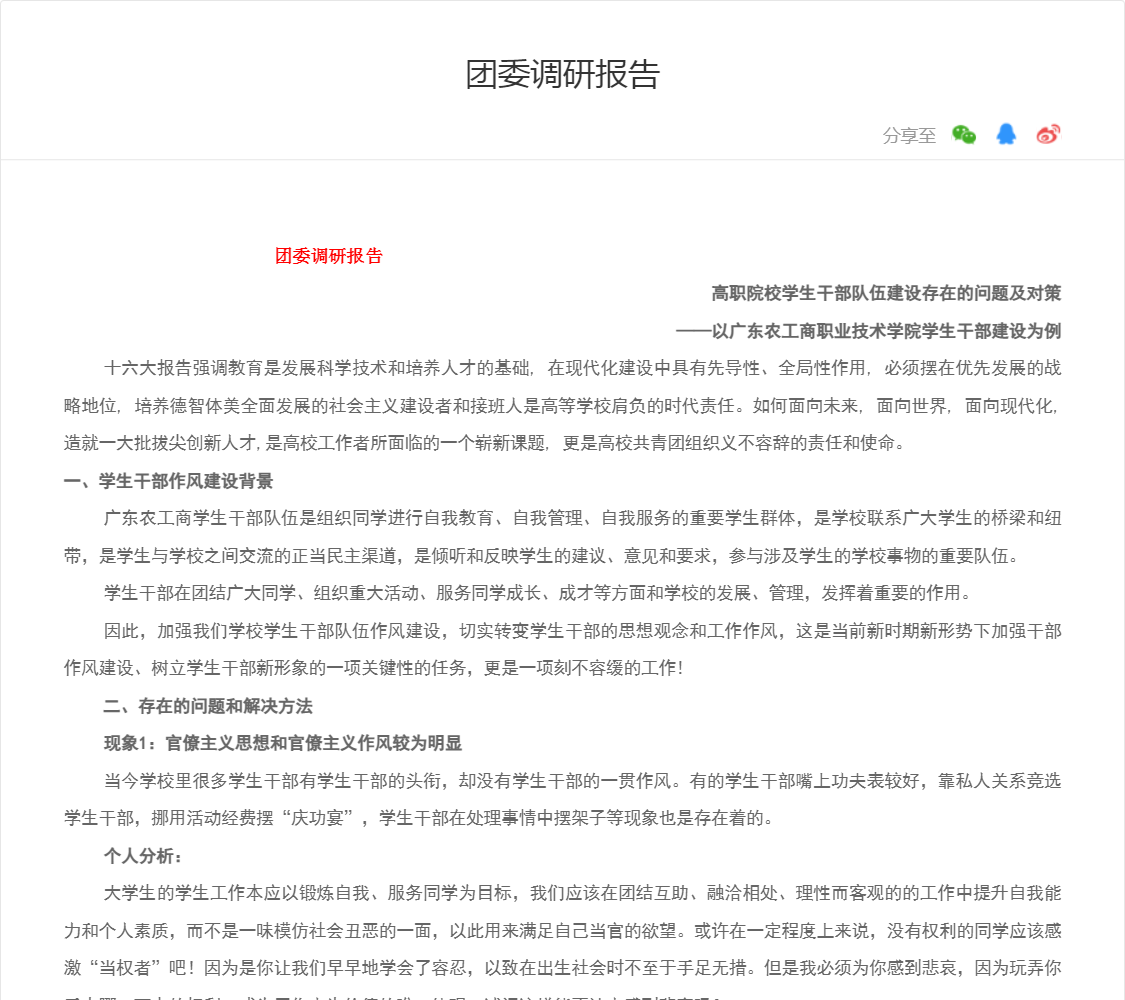The width and height of the screenshot is (1125, 1000).
Task: Click the page title 团委调研报告
Action: click(562, 75)
